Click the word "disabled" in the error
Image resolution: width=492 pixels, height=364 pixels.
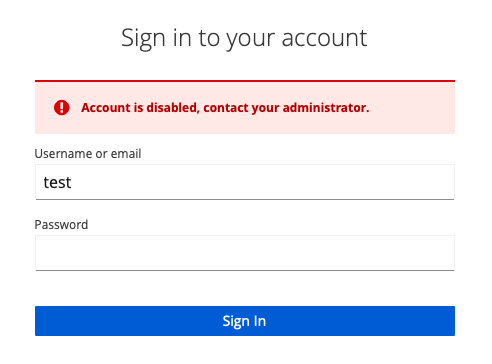pos(173,108)
